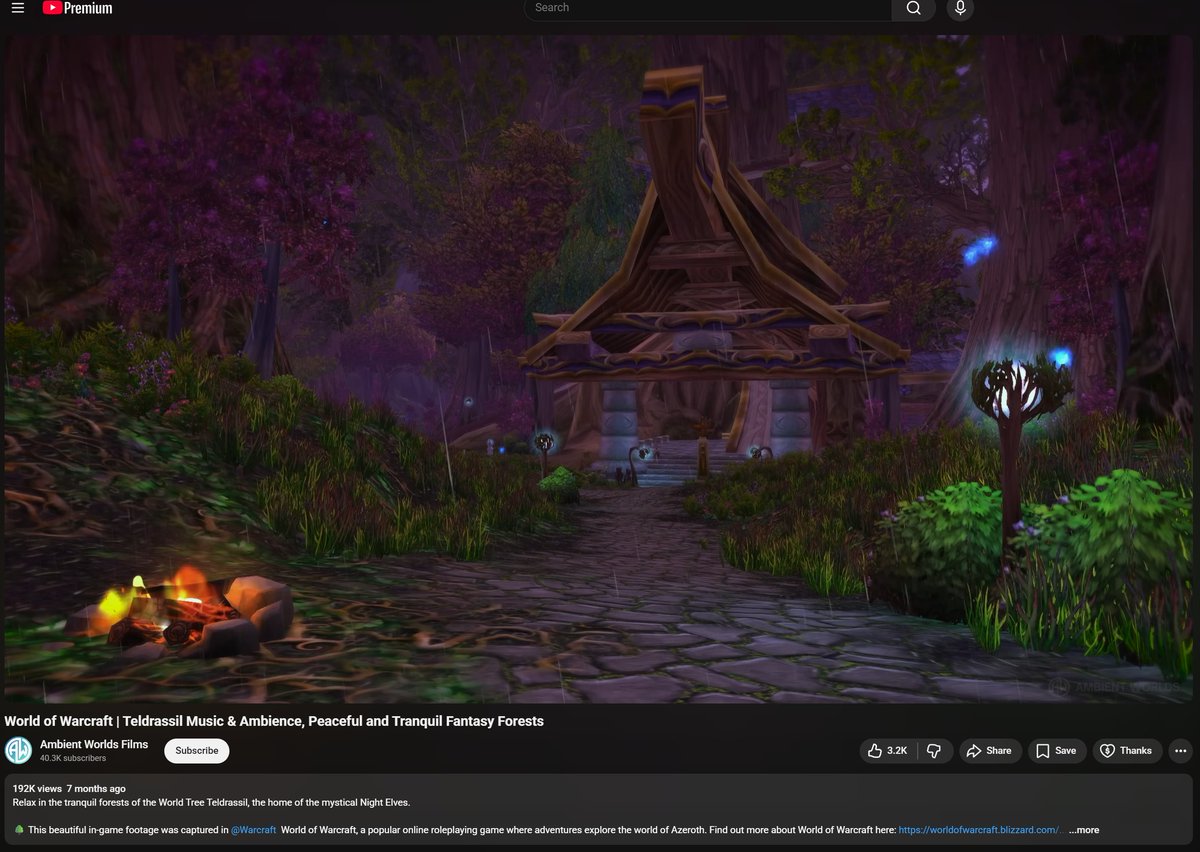The width and height of the screenshot is (1200, 852).
Task: Open the Ambient Worlds Films channel avatar
Action: (x=18, y=751)
